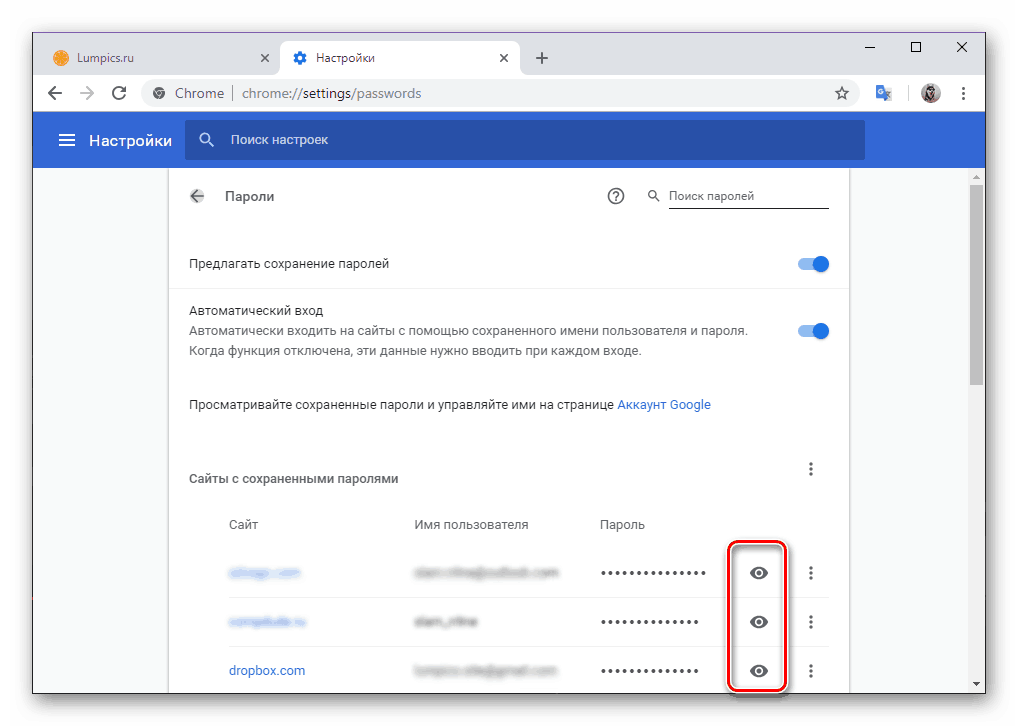Click the scrollbar up arrow

coord(976,177)
